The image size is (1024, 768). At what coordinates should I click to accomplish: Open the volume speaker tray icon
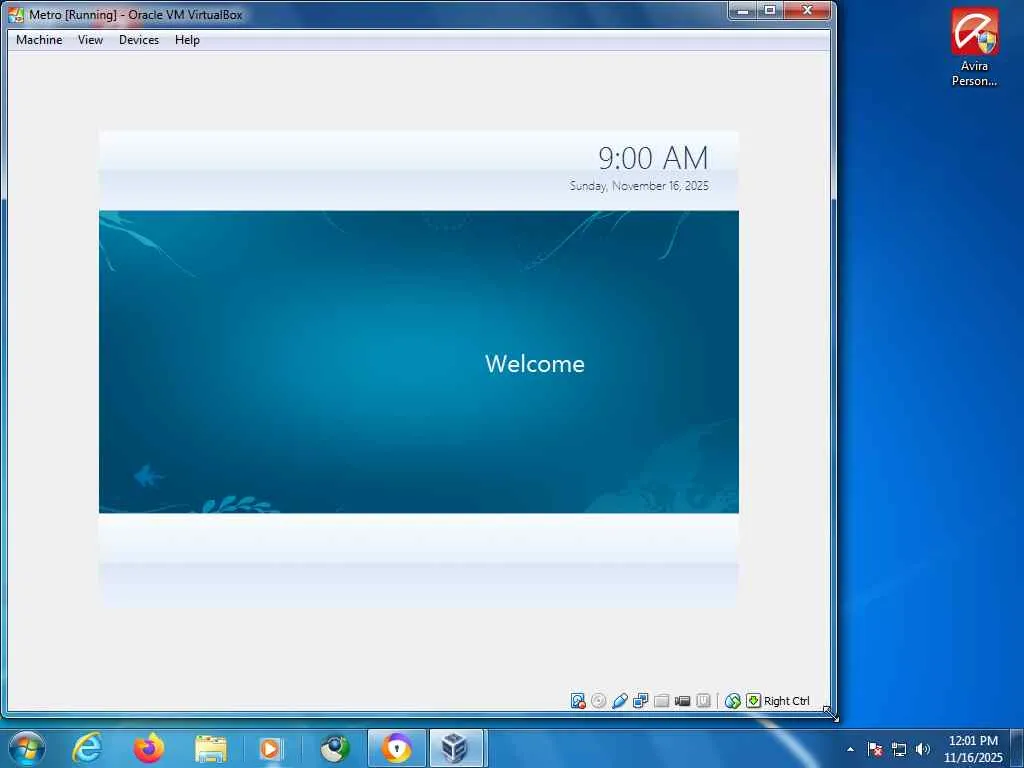[923, 749]
